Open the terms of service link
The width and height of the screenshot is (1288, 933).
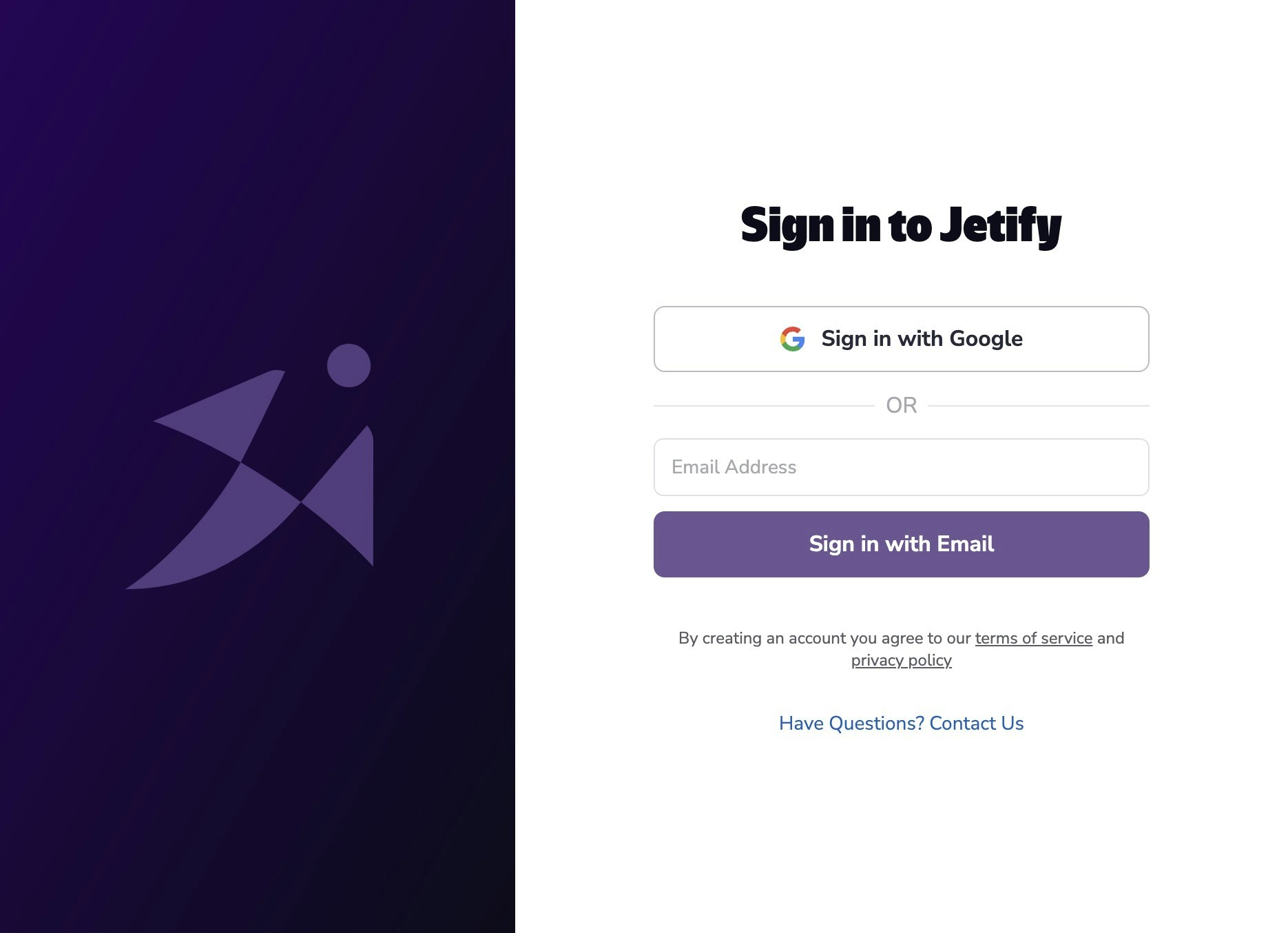pos(1033,638)
